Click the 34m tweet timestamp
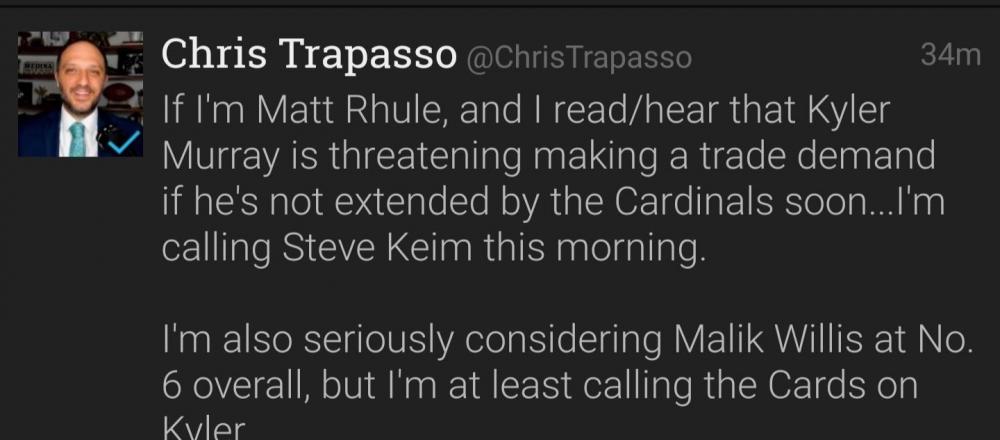This screenshot has height=440, width=1000. tap(950, 56)
